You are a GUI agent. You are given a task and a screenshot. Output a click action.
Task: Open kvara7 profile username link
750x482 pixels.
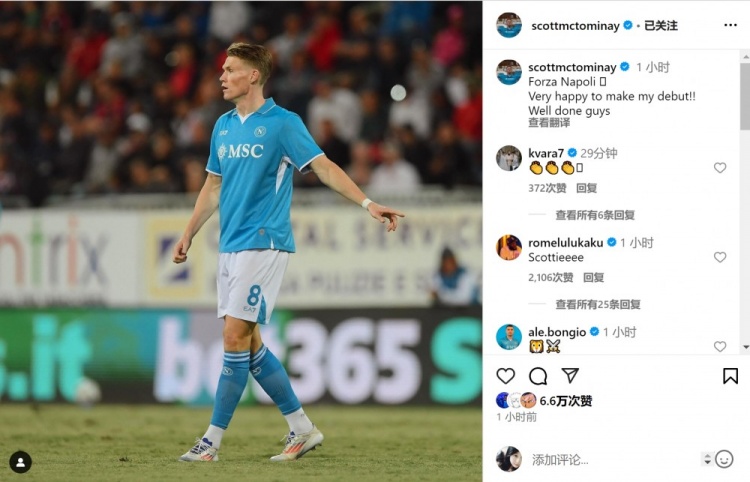pyautogui.click(x=546, y=153)
